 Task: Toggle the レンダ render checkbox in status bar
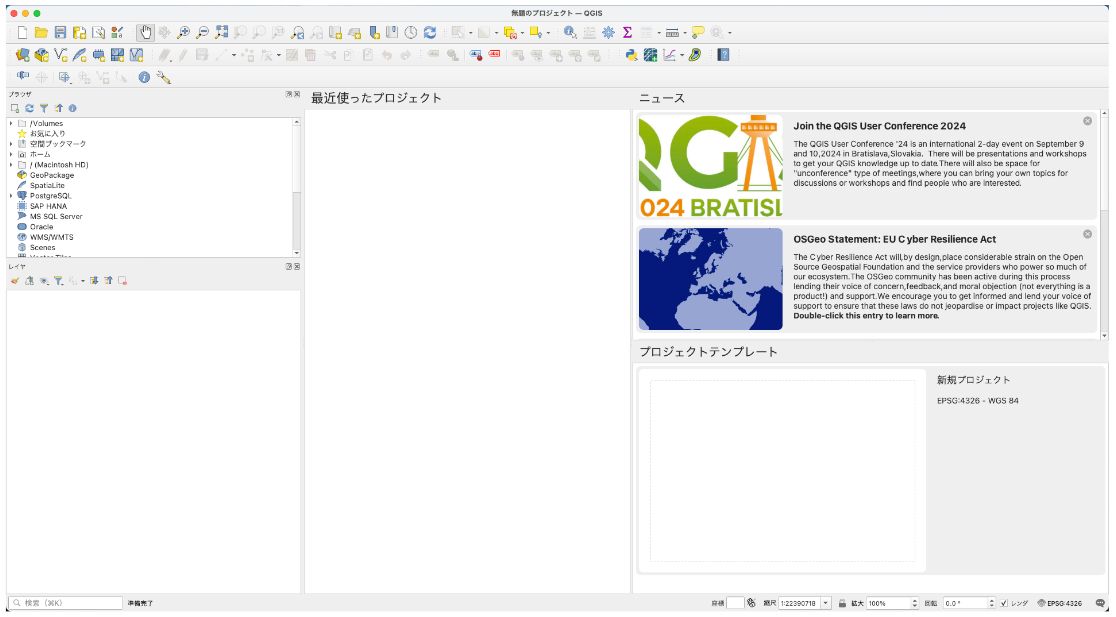click(1004, 603)
